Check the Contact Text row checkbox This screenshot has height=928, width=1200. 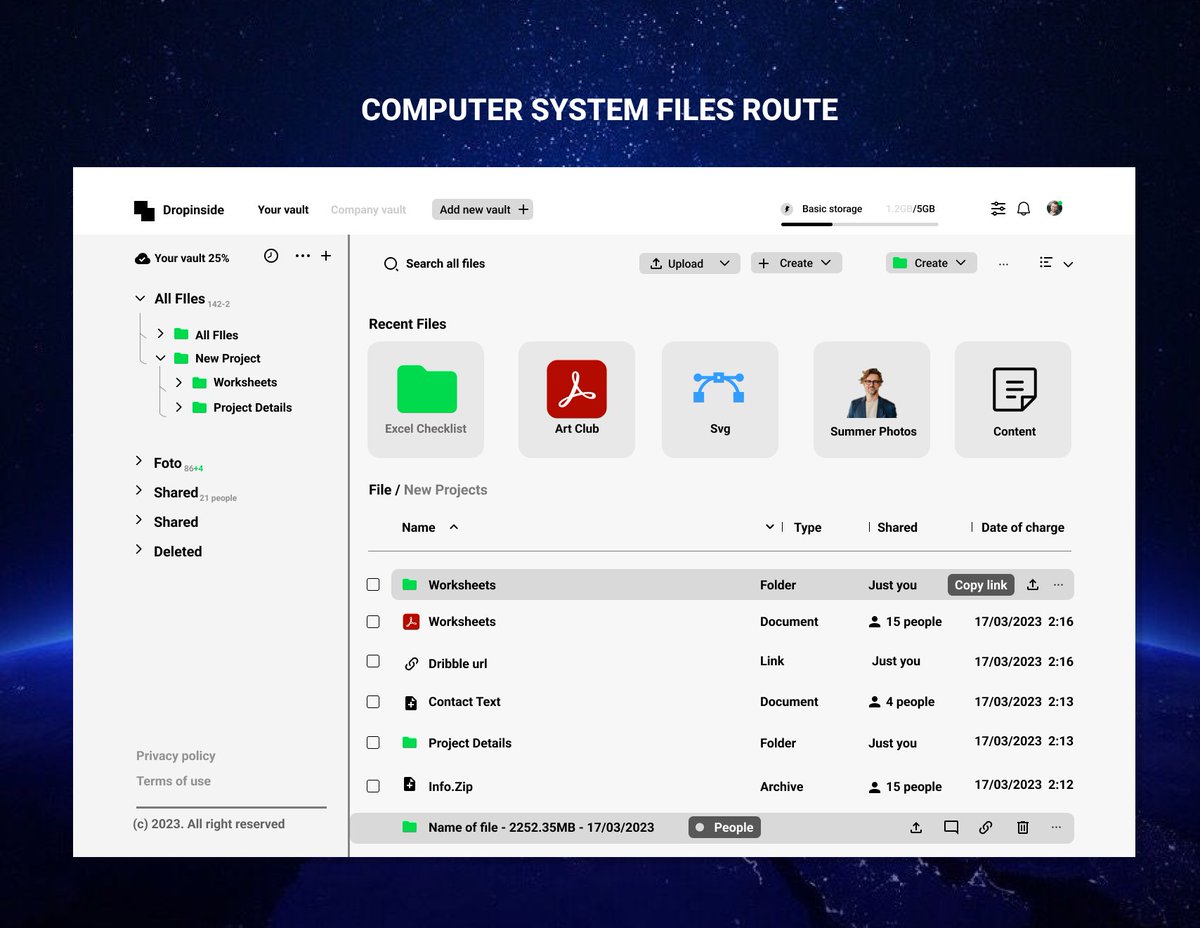tap(373, 702)
